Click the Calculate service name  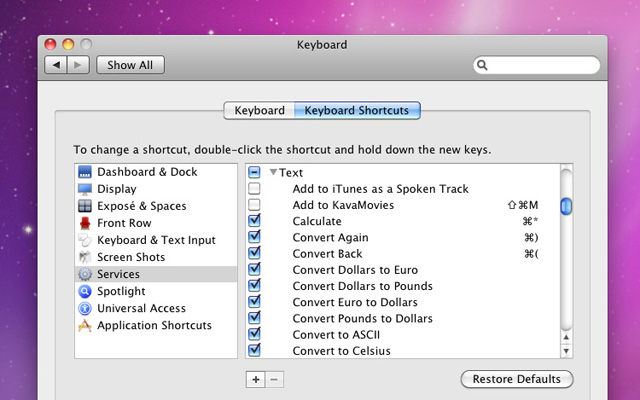click(317, 221)
